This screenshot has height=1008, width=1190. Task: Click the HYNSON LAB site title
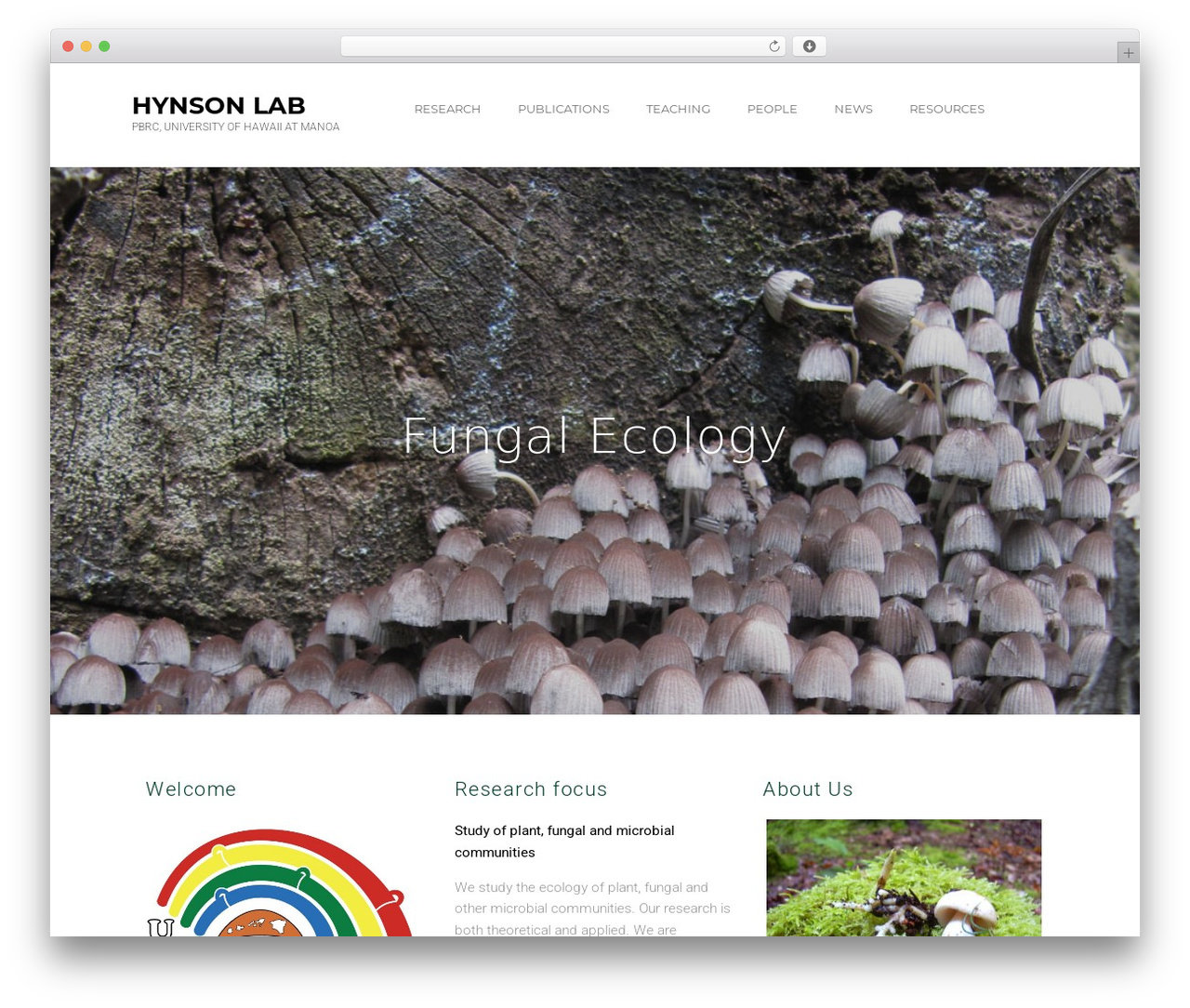218,106
